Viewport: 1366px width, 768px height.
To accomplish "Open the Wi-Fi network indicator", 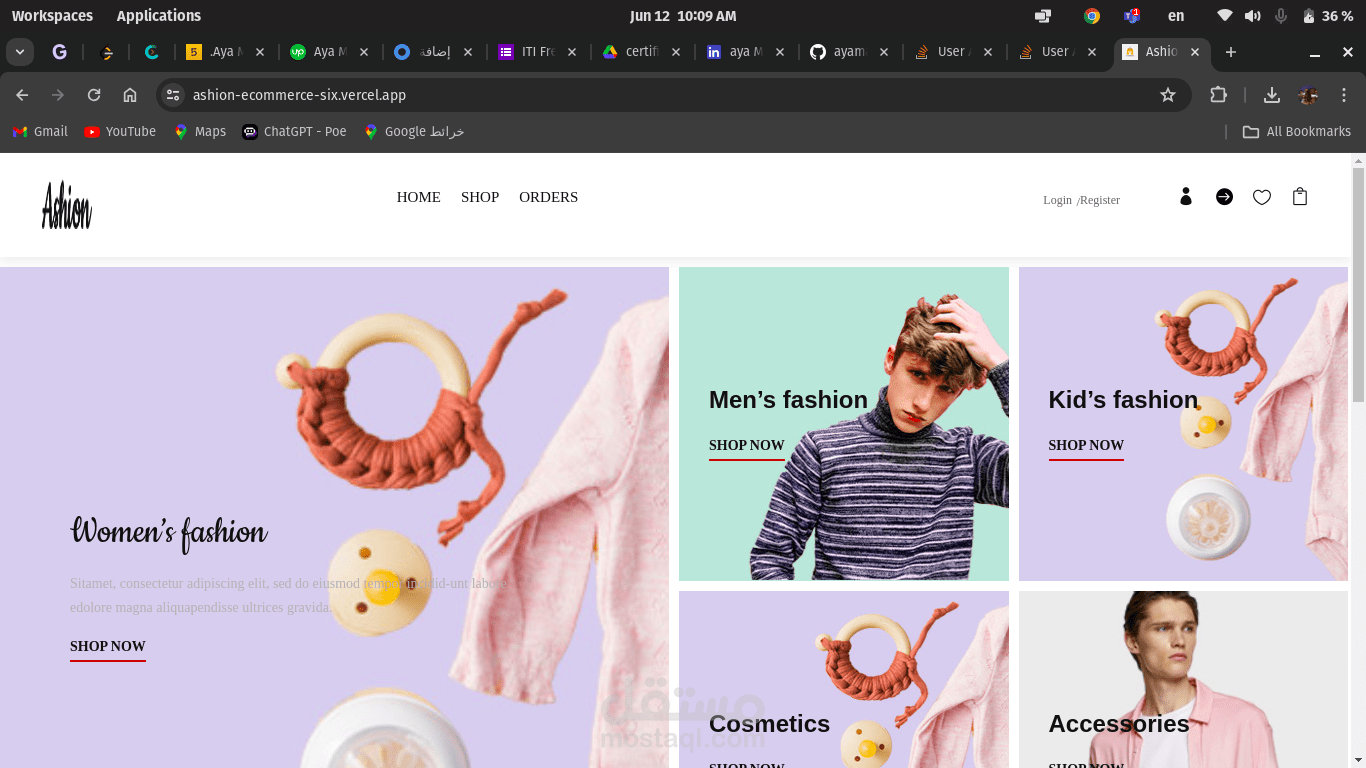I will 1225,16.
